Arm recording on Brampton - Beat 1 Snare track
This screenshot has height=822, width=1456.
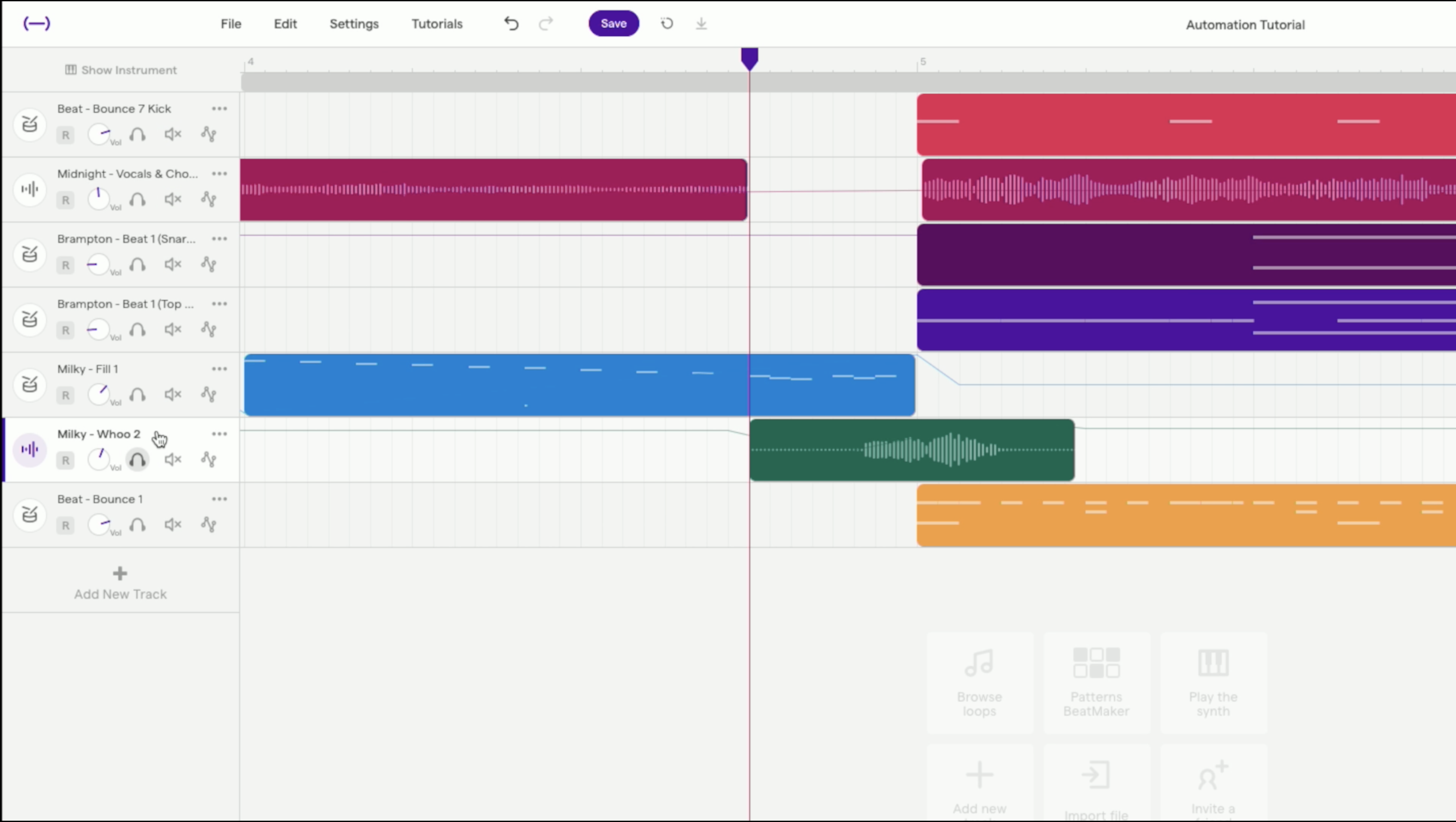pos(65,265)
